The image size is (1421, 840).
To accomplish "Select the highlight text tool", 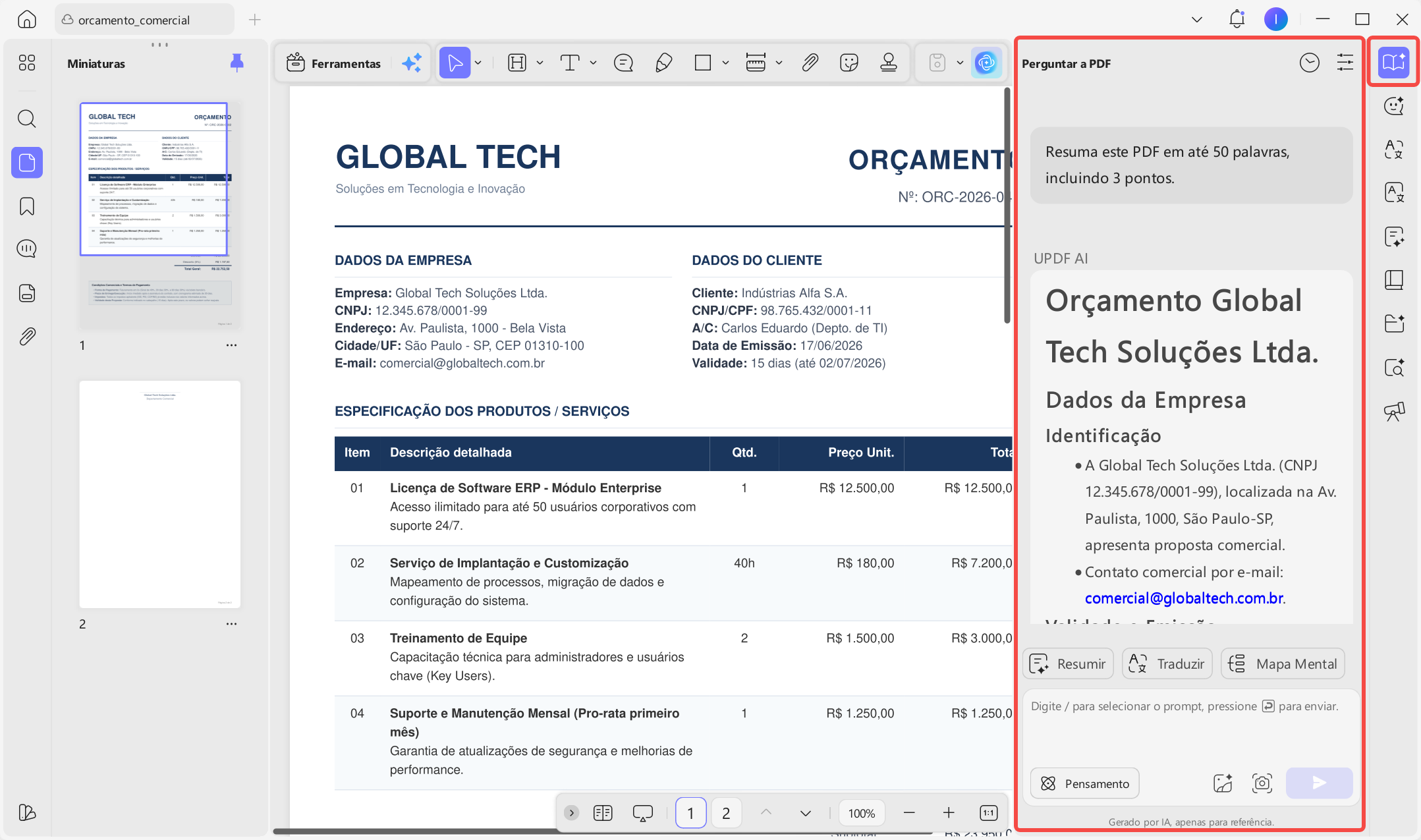I will coord(517,63).
